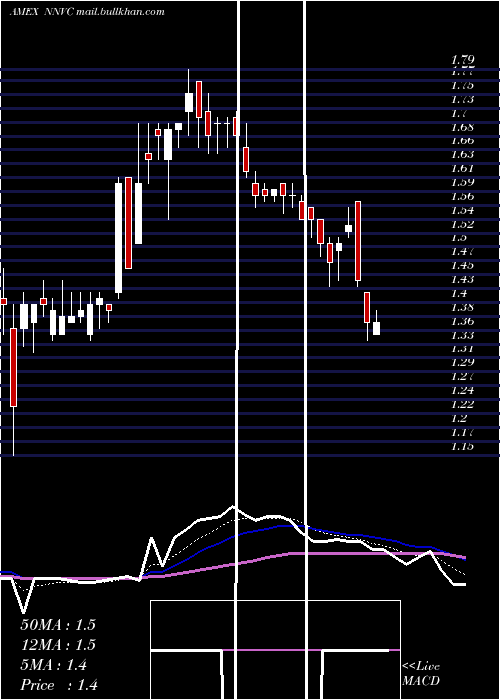Select the 1.56 price axis label
The height and width of the screenshot is (700, 500).
click(x=463, y=196)
